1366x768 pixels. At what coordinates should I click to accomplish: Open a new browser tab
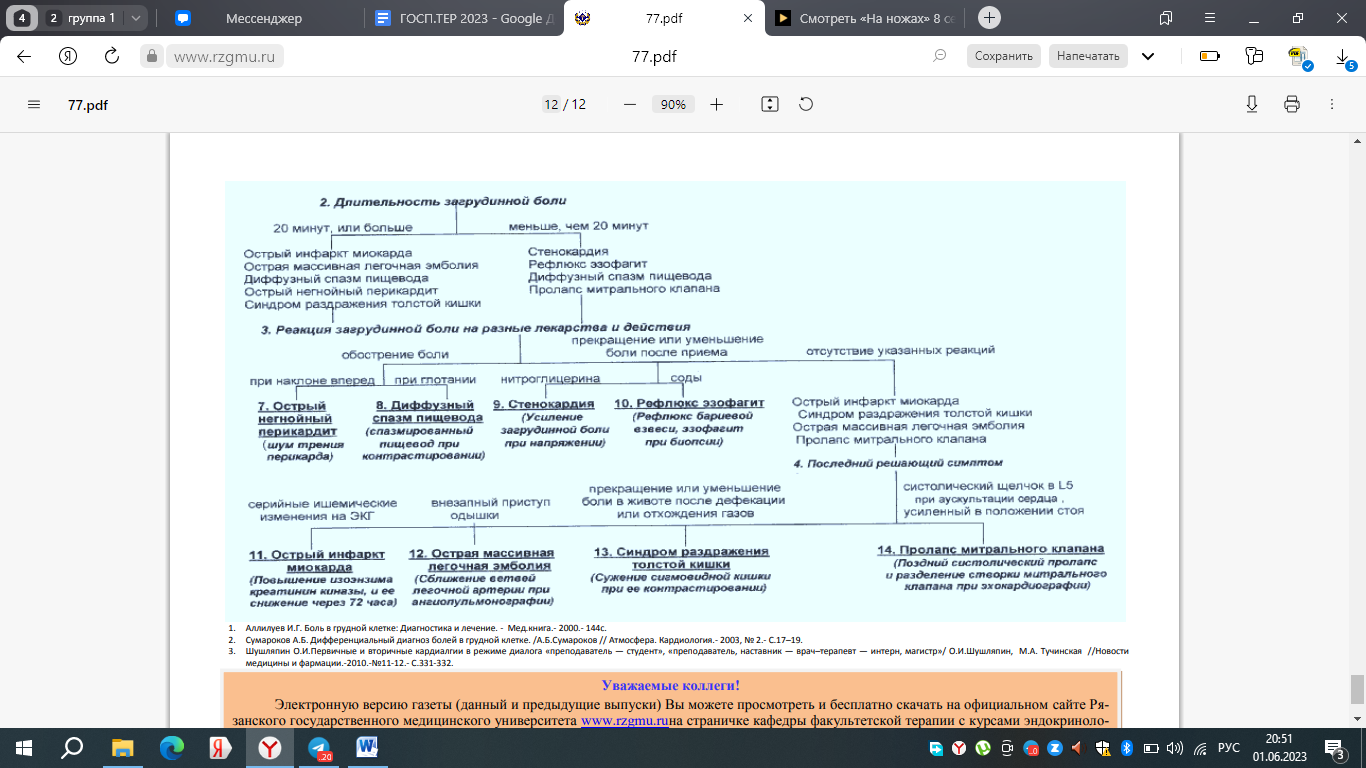click(x=989, y=18)
